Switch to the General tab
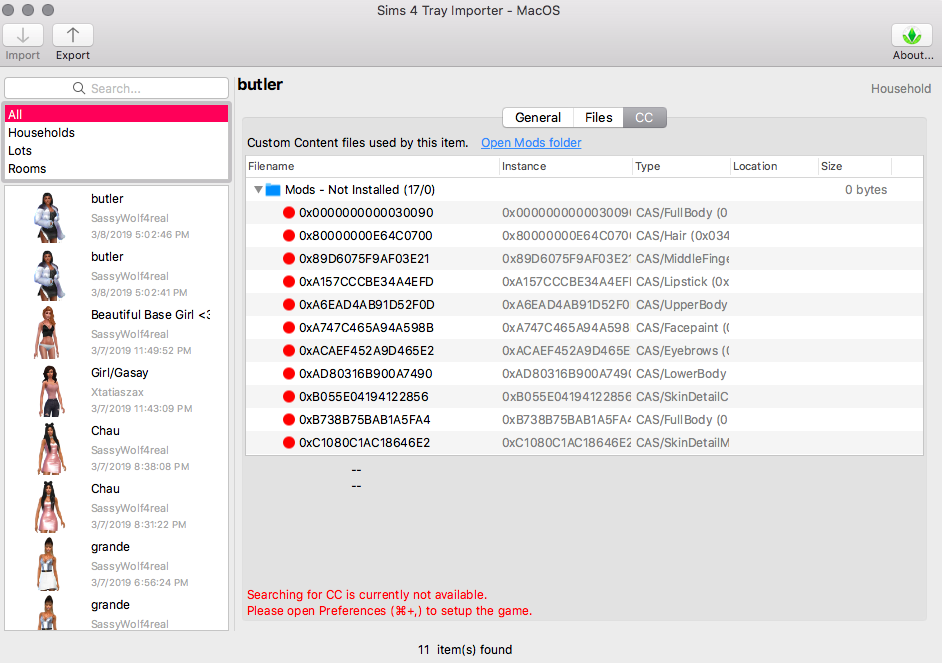Image resolution: width=942 pixels, height=663 pixels. [538, 118]
